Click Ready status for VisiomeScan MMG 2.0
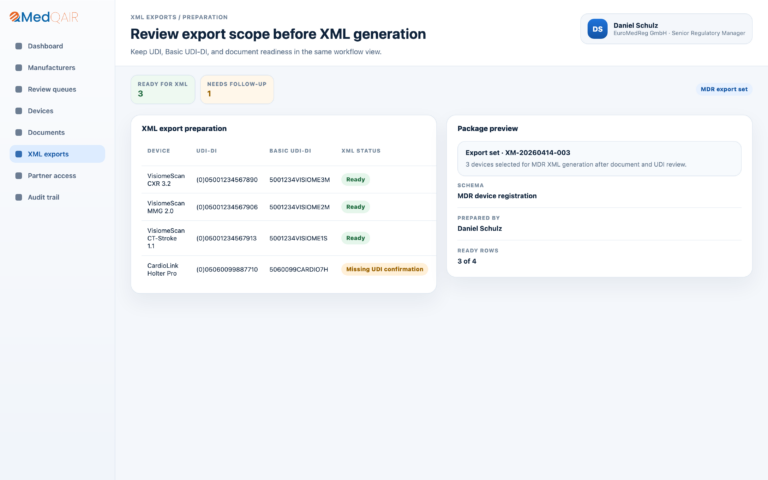The width and height of the screenshot is (768, 480). tap(356, 207)
